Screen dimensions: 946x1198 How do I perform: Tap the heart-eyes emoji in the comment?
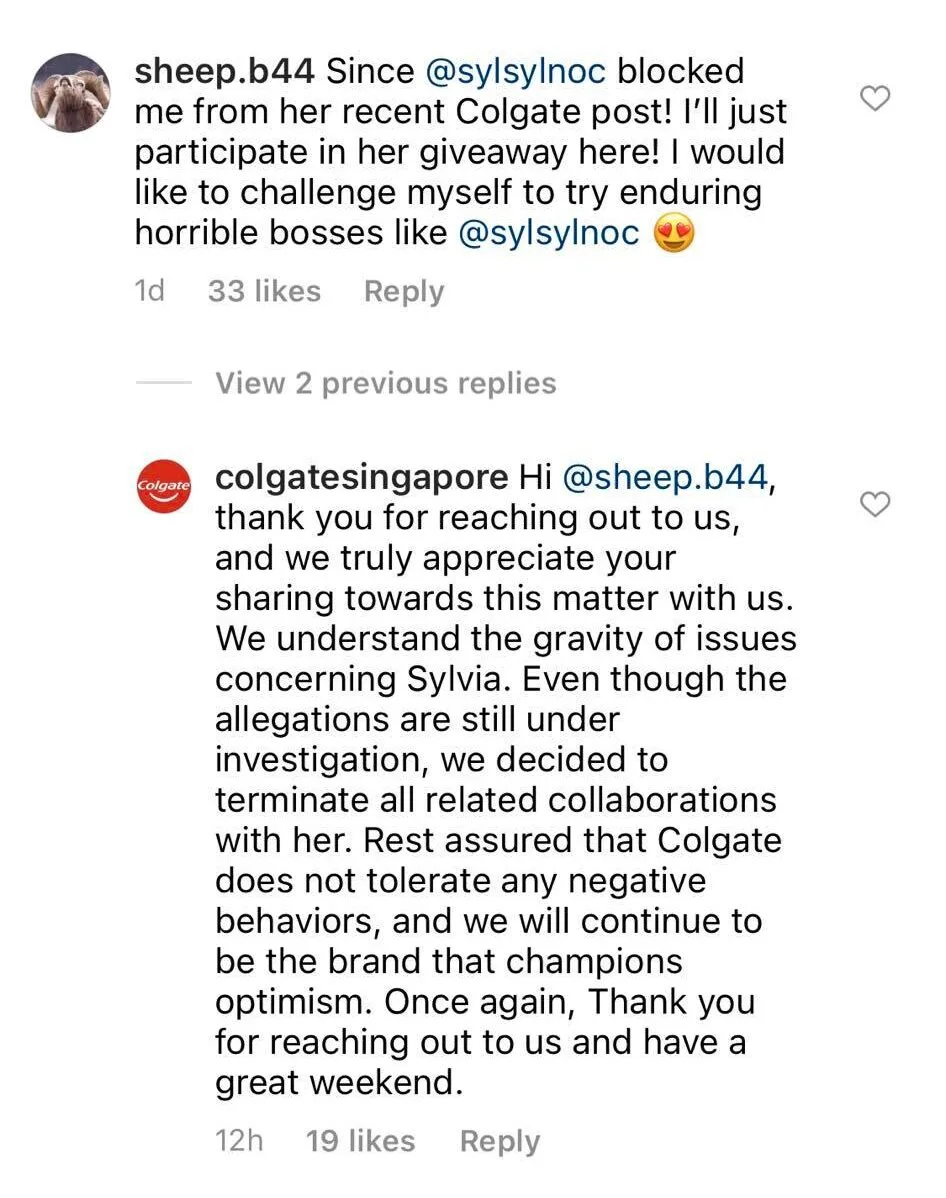tap(675, 233)
